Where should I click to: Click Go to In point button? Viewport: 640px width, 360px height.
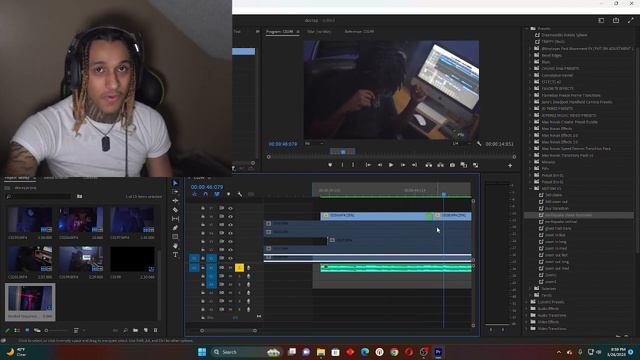coord(368,165)
